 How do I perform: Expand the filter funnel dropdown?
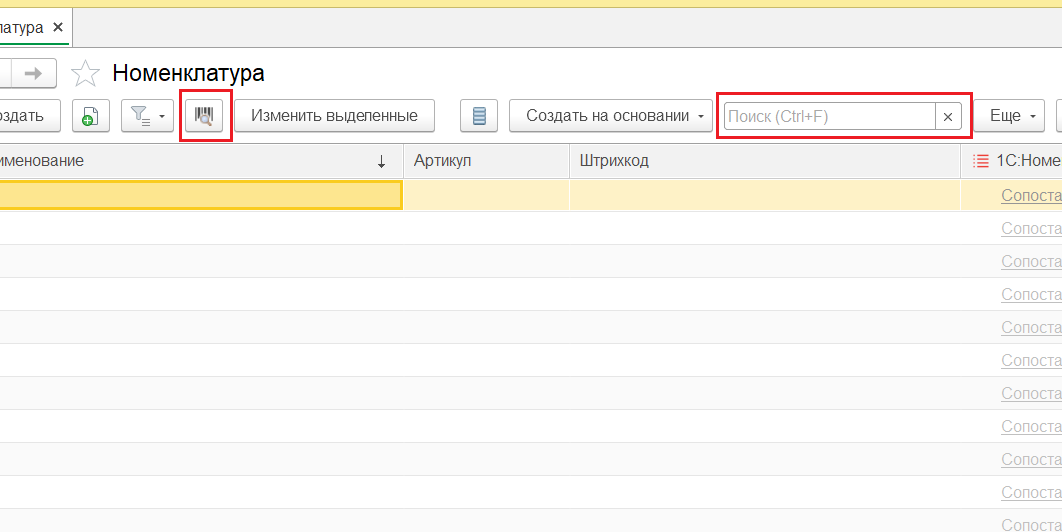[x=149, y=116]
